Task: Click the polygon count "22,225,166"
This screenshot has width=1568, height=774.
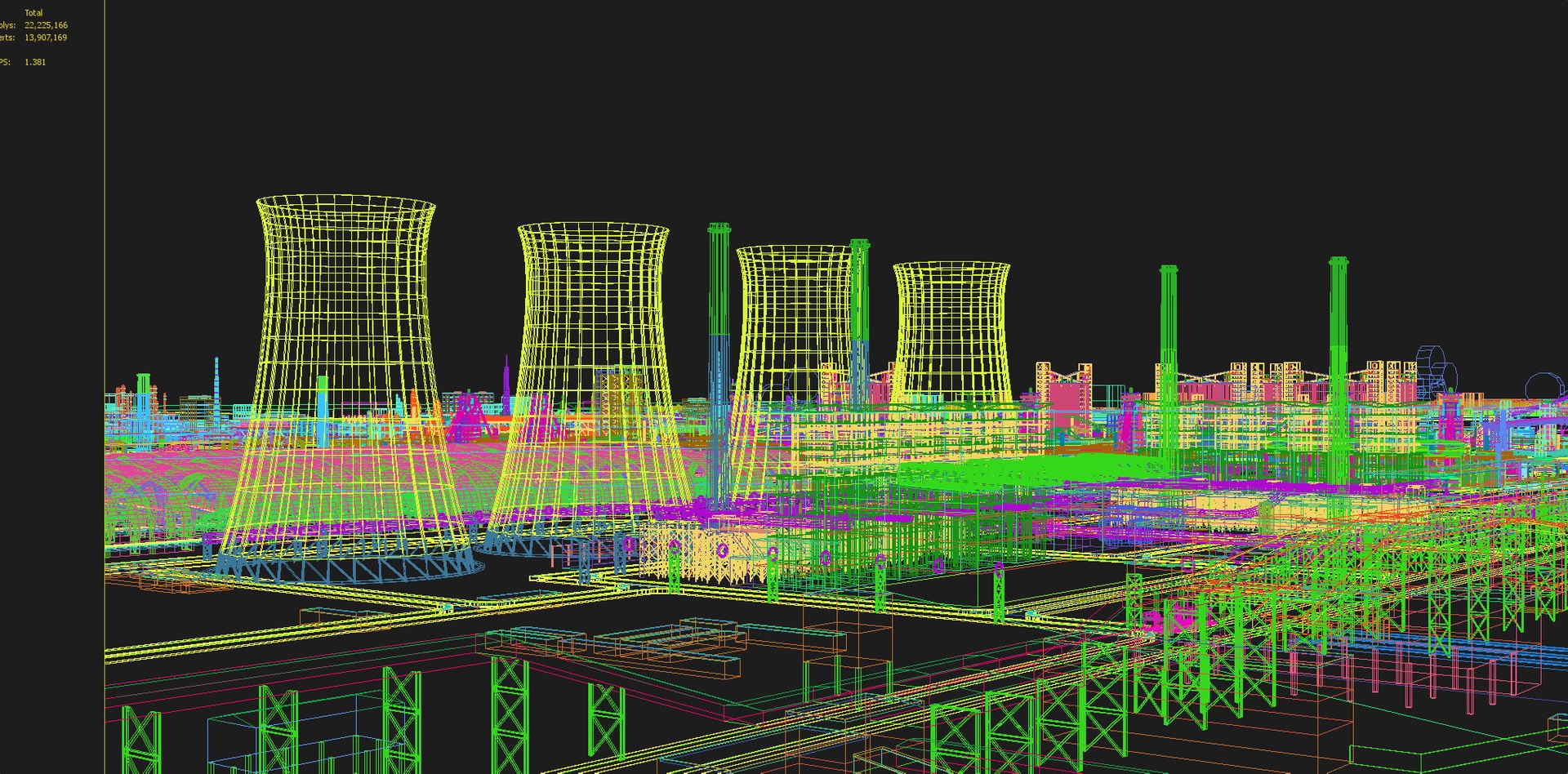Action: click(46, 25)
